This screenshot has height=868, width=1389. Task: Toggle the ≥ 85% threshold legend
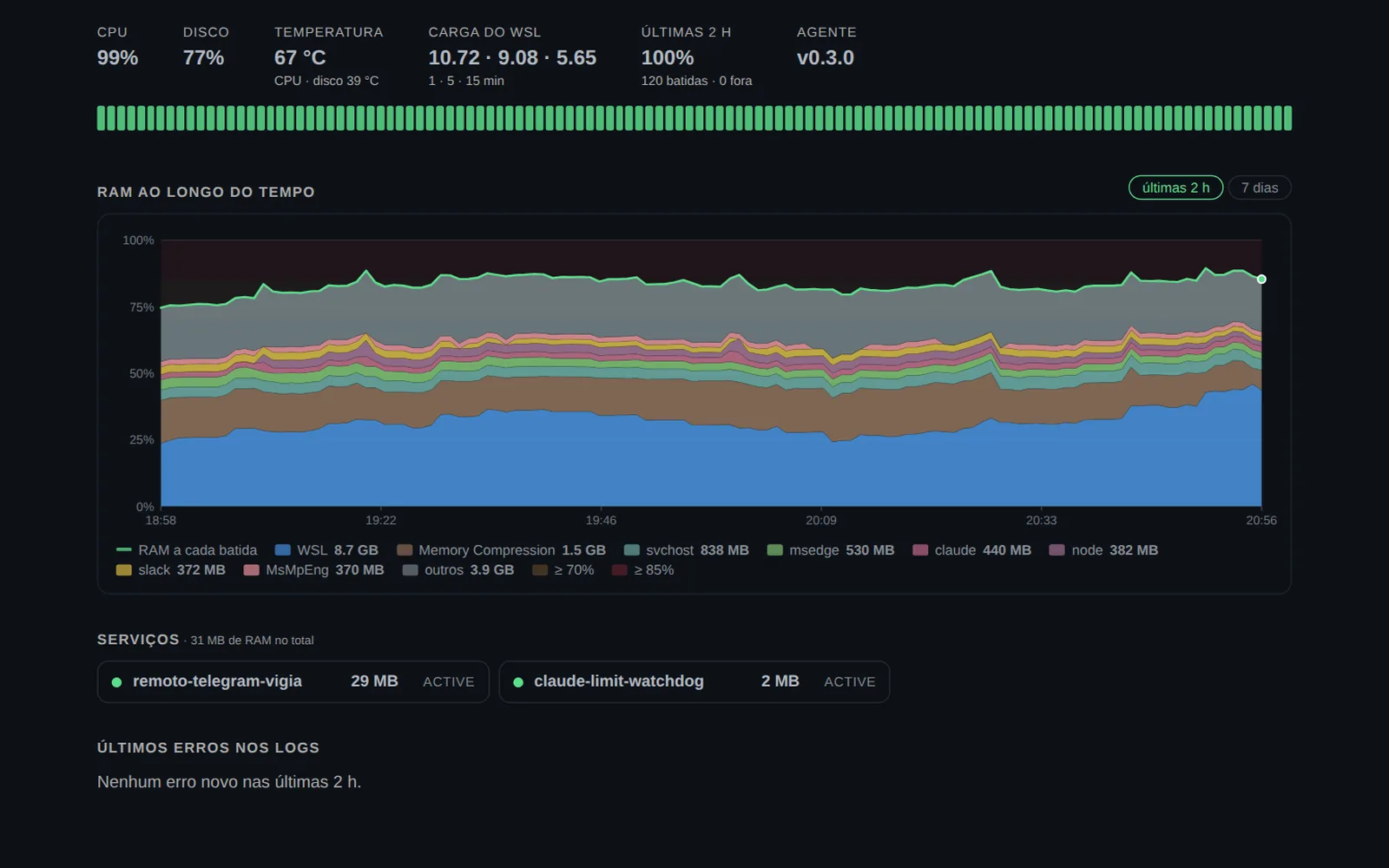tap(642, 570)
